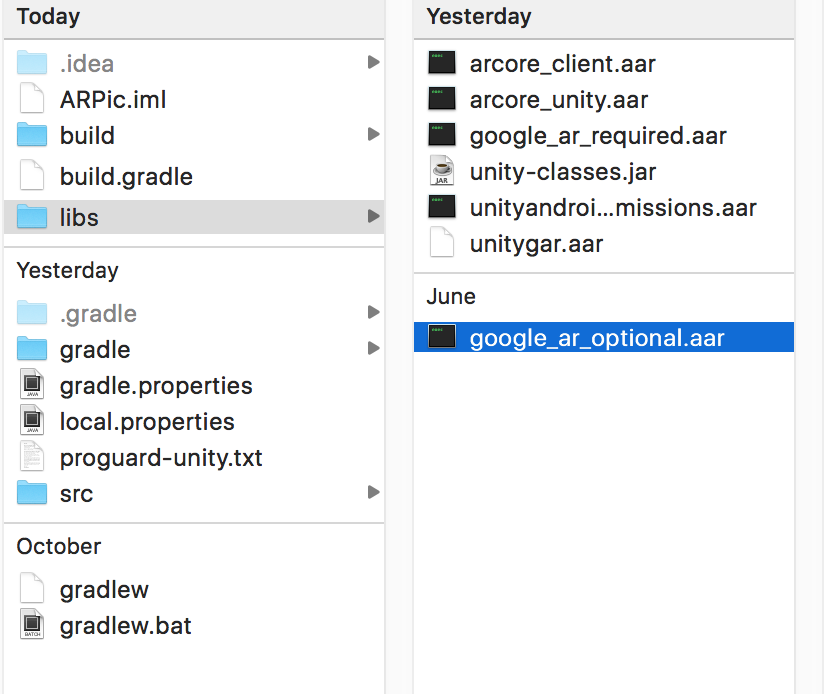Select local.properties file name
This screenshot has width=828, height=694.
coord(147,422)
